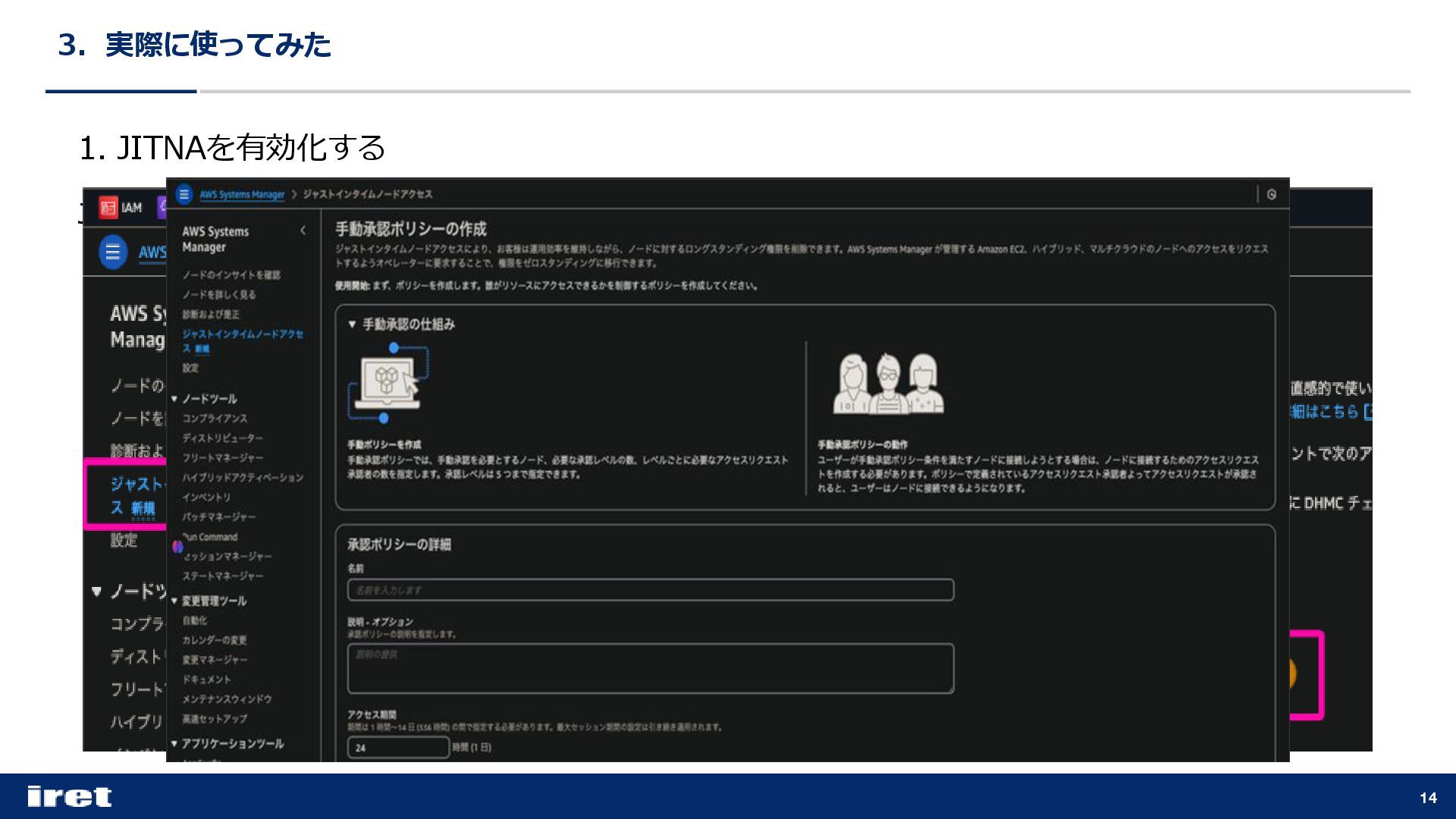This screenshot has width=1456, height=819.
Task: Open 高速セットアップ in the sidebar
Action: click(x=215, y=718)
